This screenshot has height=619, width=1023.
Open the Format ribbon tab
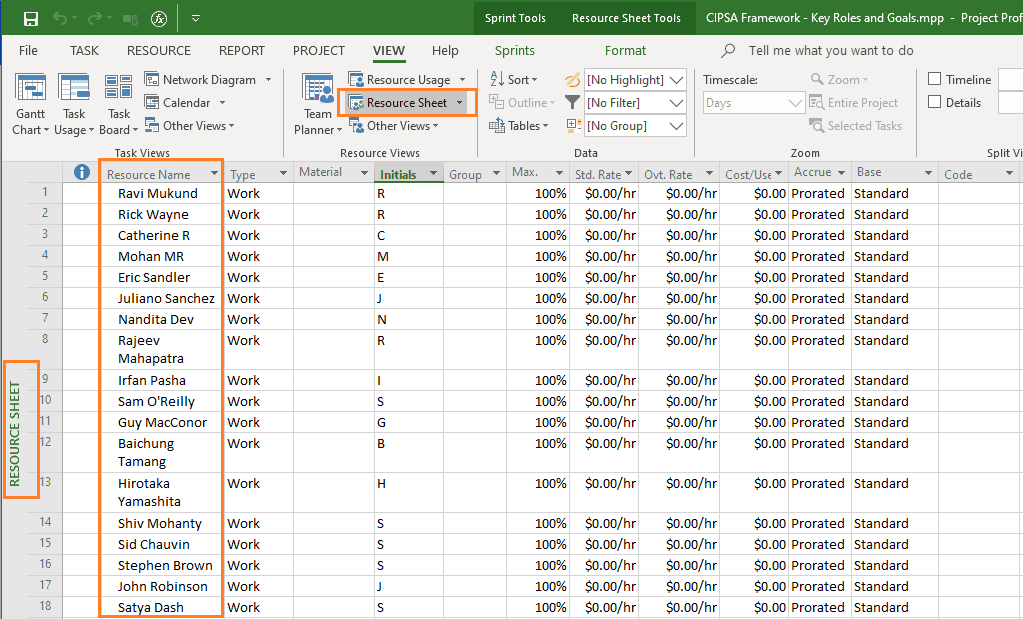coord(625,51)
